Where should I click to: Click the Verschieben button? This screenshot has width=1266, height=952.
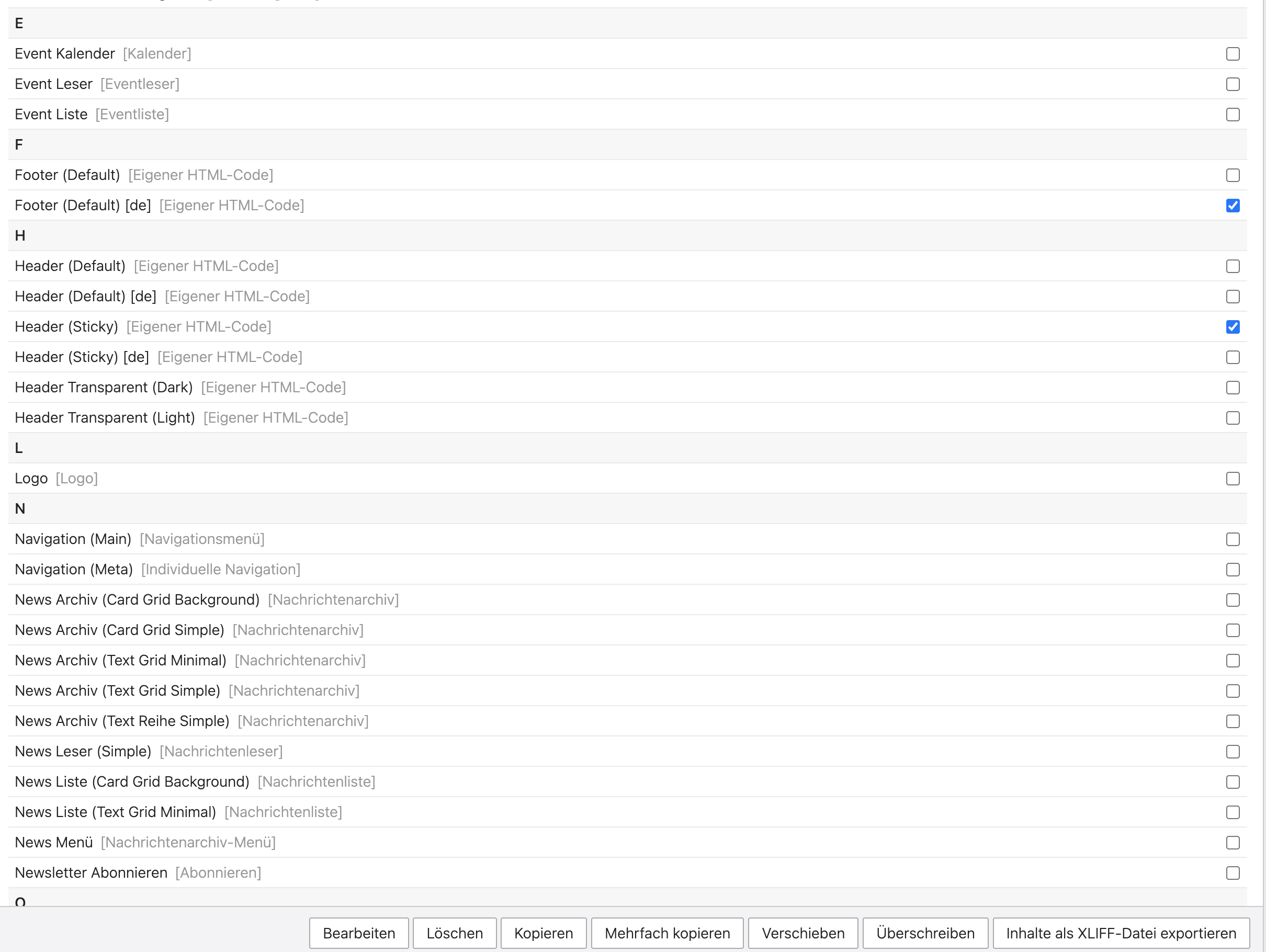pyautogui.click(x=802, y=933)
